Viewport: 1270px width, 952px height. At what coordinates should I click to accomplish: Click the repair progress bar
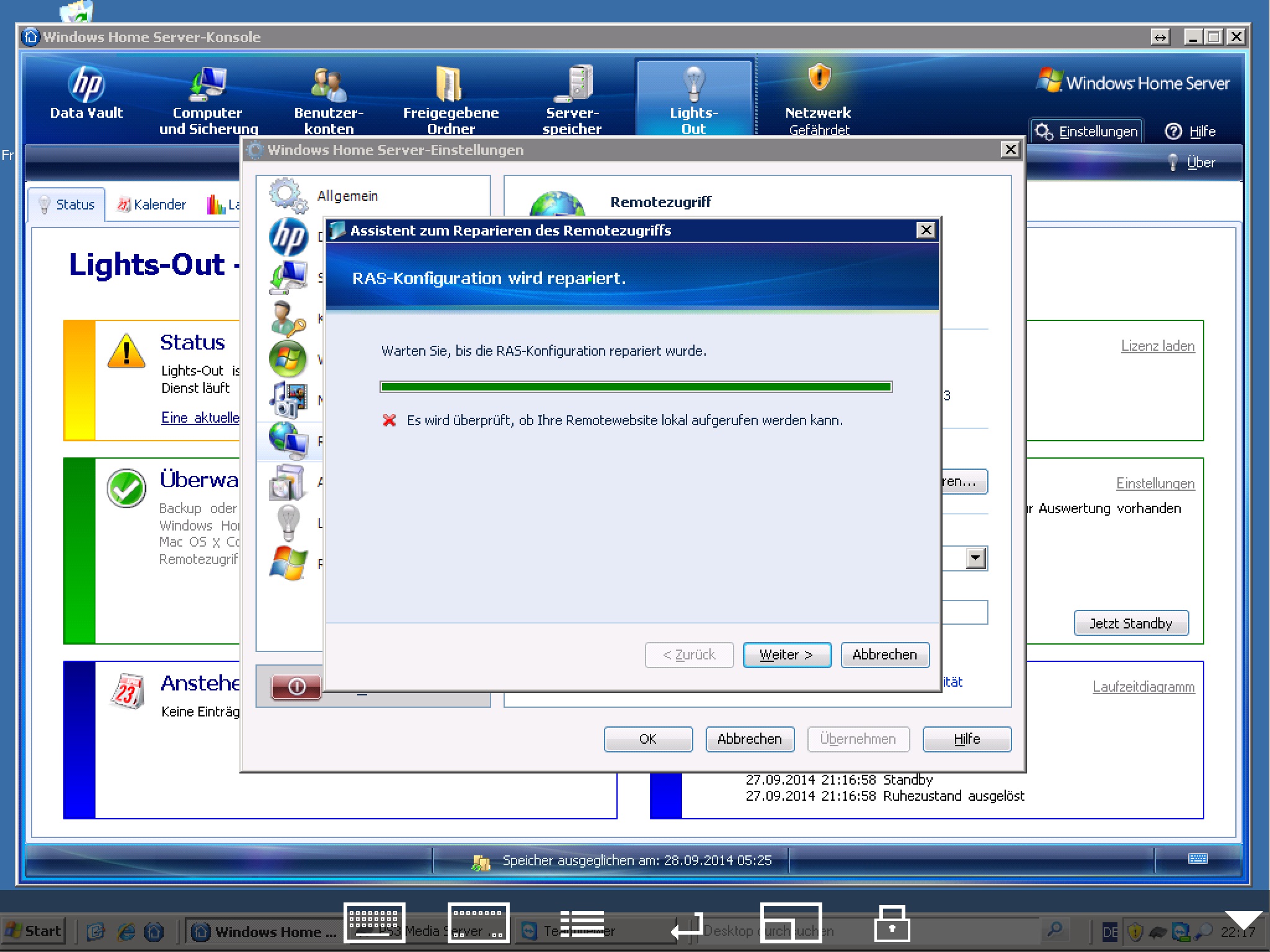tap(636, 387)
